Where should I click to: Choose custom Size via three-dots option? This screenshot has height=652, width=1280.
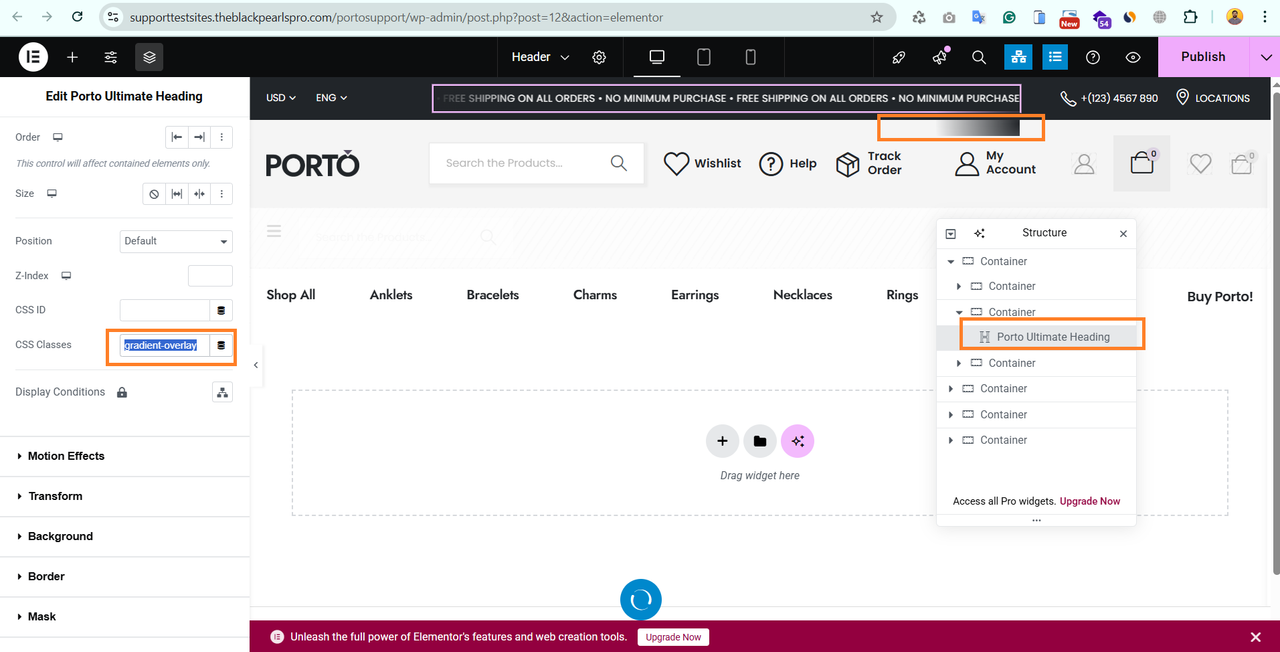click(222, 194)
